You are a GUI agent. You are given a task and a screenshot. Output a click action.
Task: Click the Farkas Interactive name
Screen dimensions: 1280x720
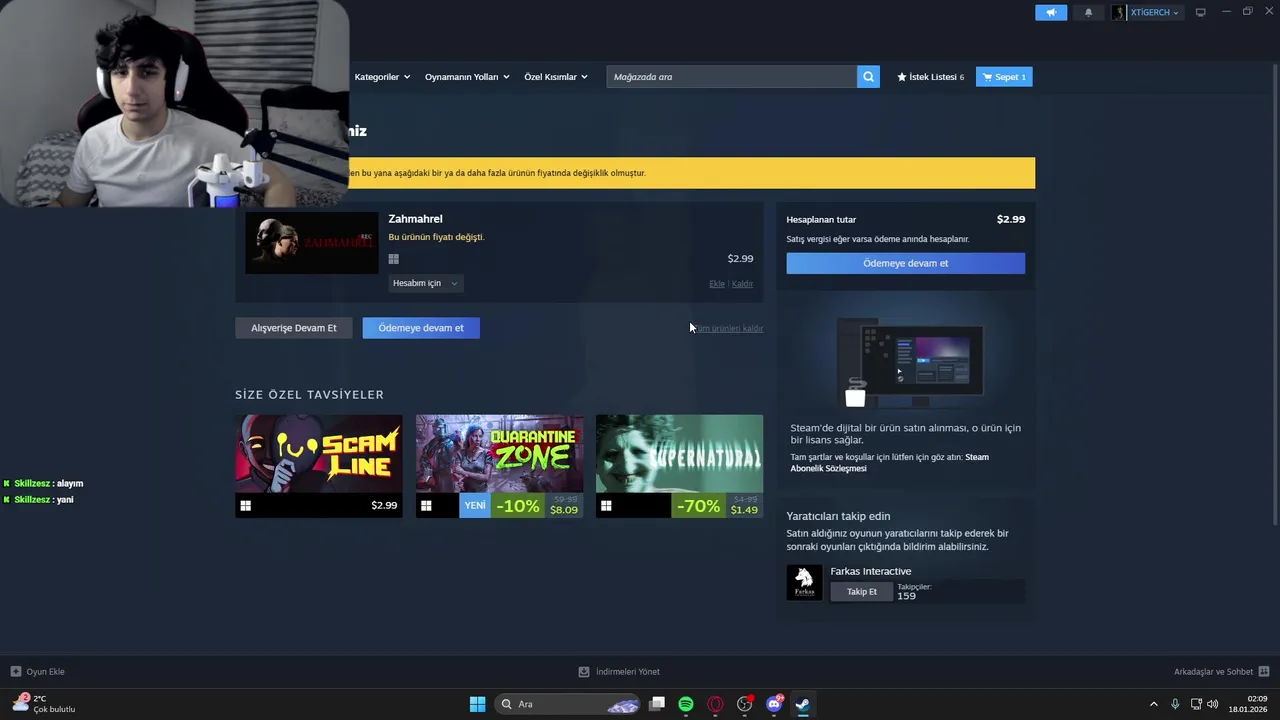click(x=871, y=571)
